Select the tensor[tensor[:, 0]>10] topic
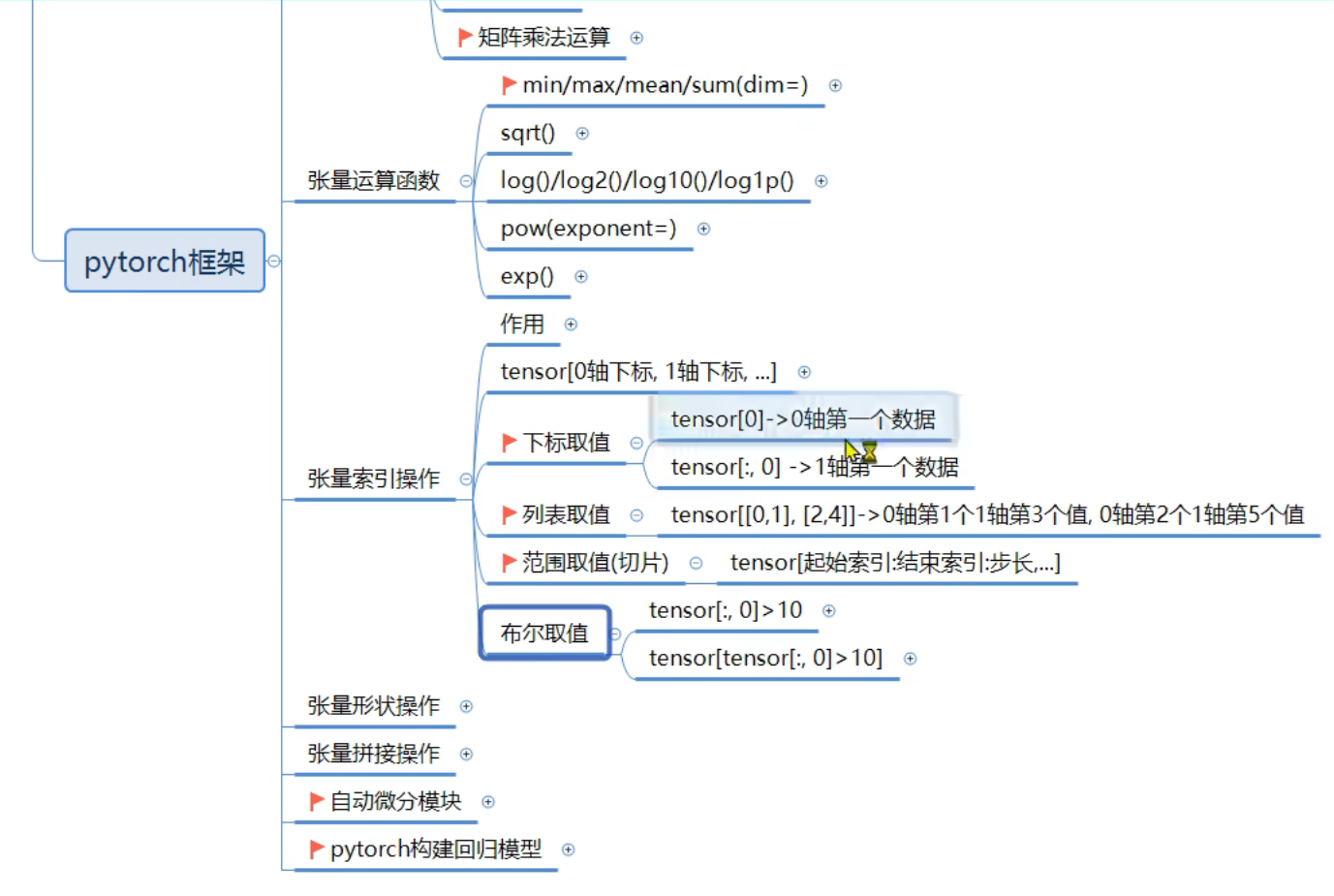1334x896 pixels. coord(765,658)
